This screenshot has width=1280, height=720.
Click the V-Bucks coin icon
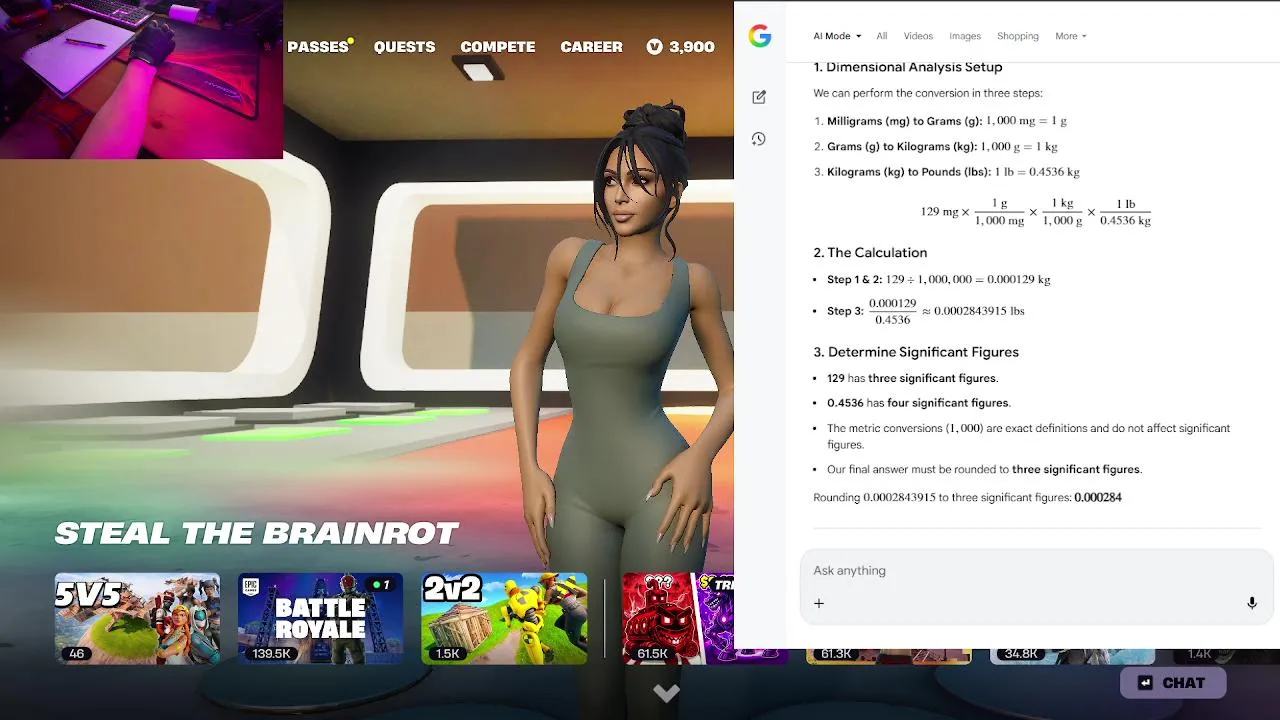coord(655,47)
